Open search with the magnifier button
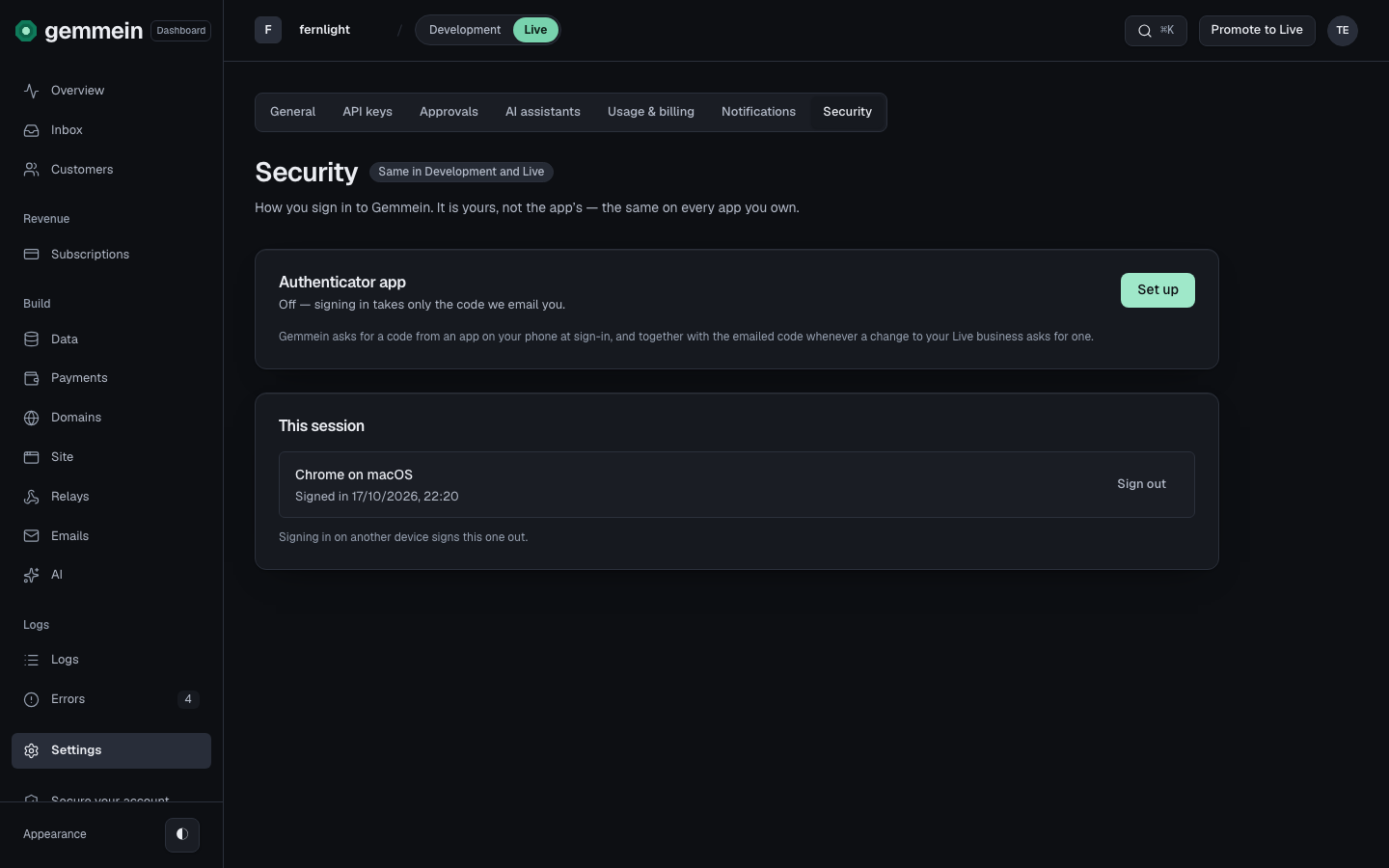 [x=1156, y=31]
